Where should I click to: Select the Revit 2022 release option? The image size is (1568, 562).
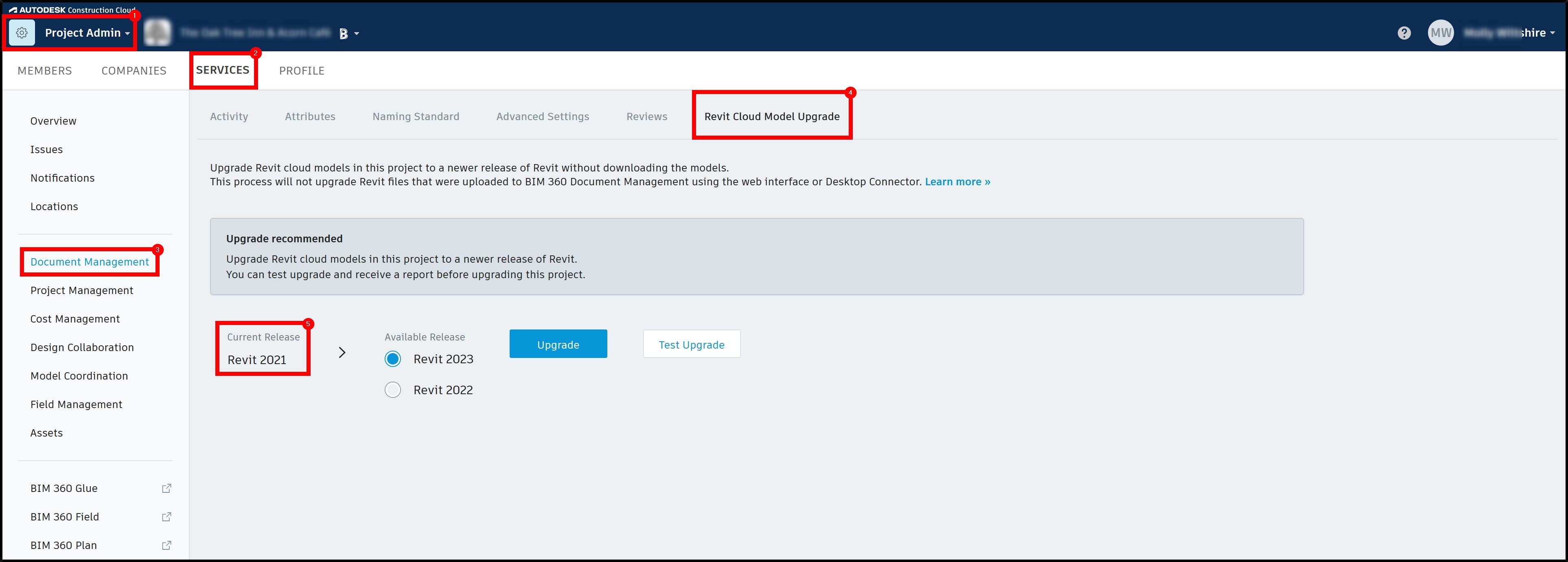tap(392, 389)
